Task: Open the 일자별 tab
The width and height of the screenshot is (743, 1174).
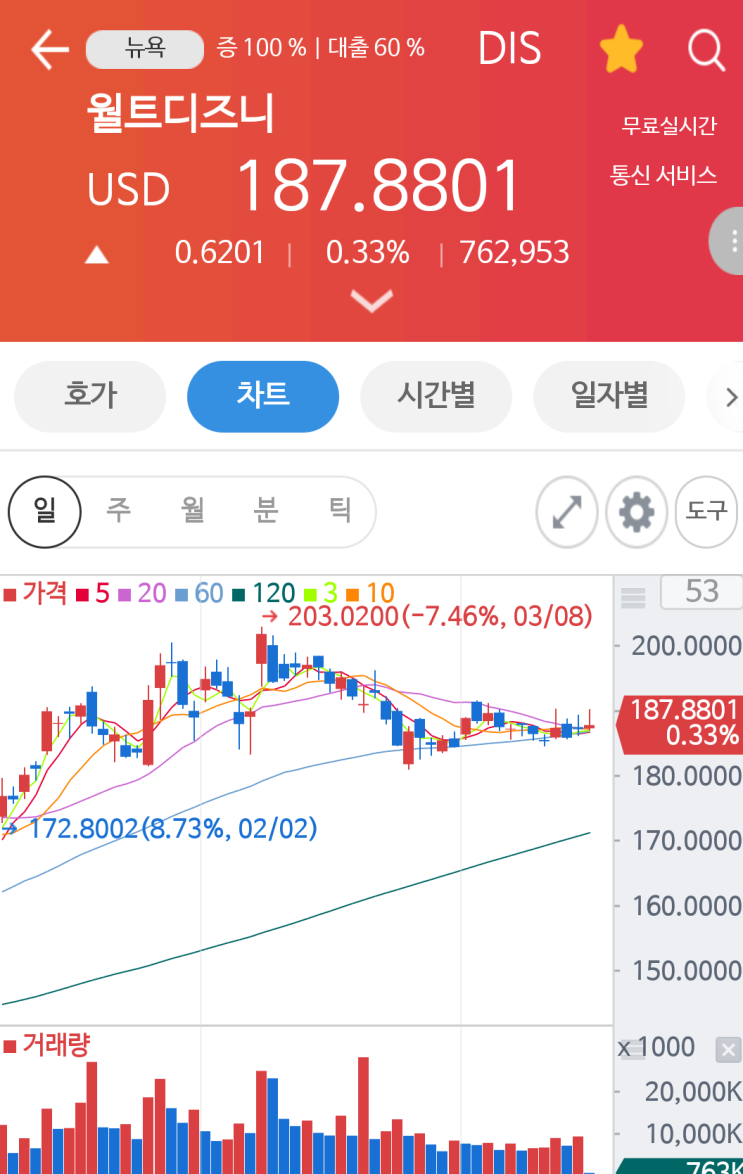Action: point(609,396)
